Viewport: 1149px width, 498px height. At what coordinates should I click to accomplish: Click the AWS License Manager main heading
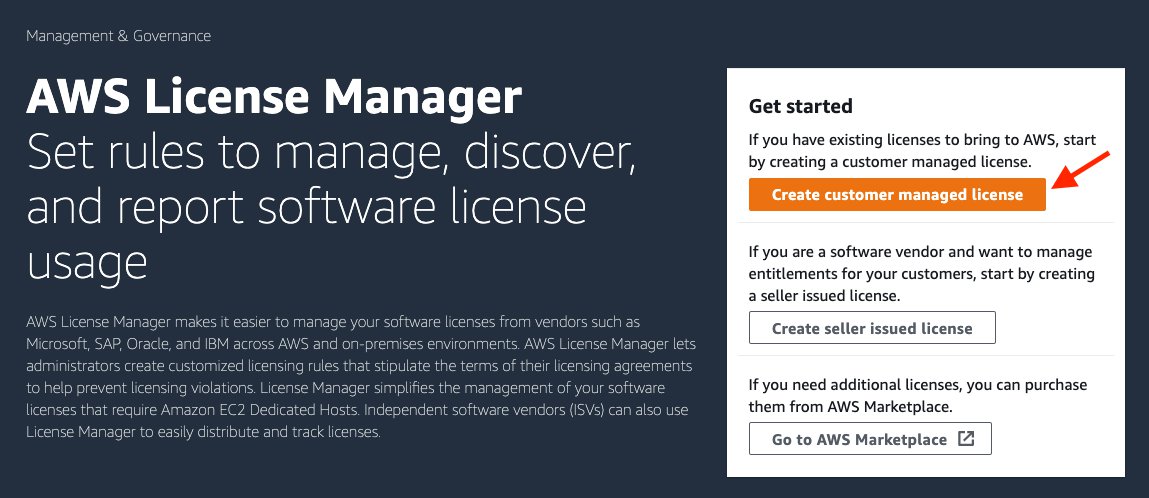[x=274, y=98]
